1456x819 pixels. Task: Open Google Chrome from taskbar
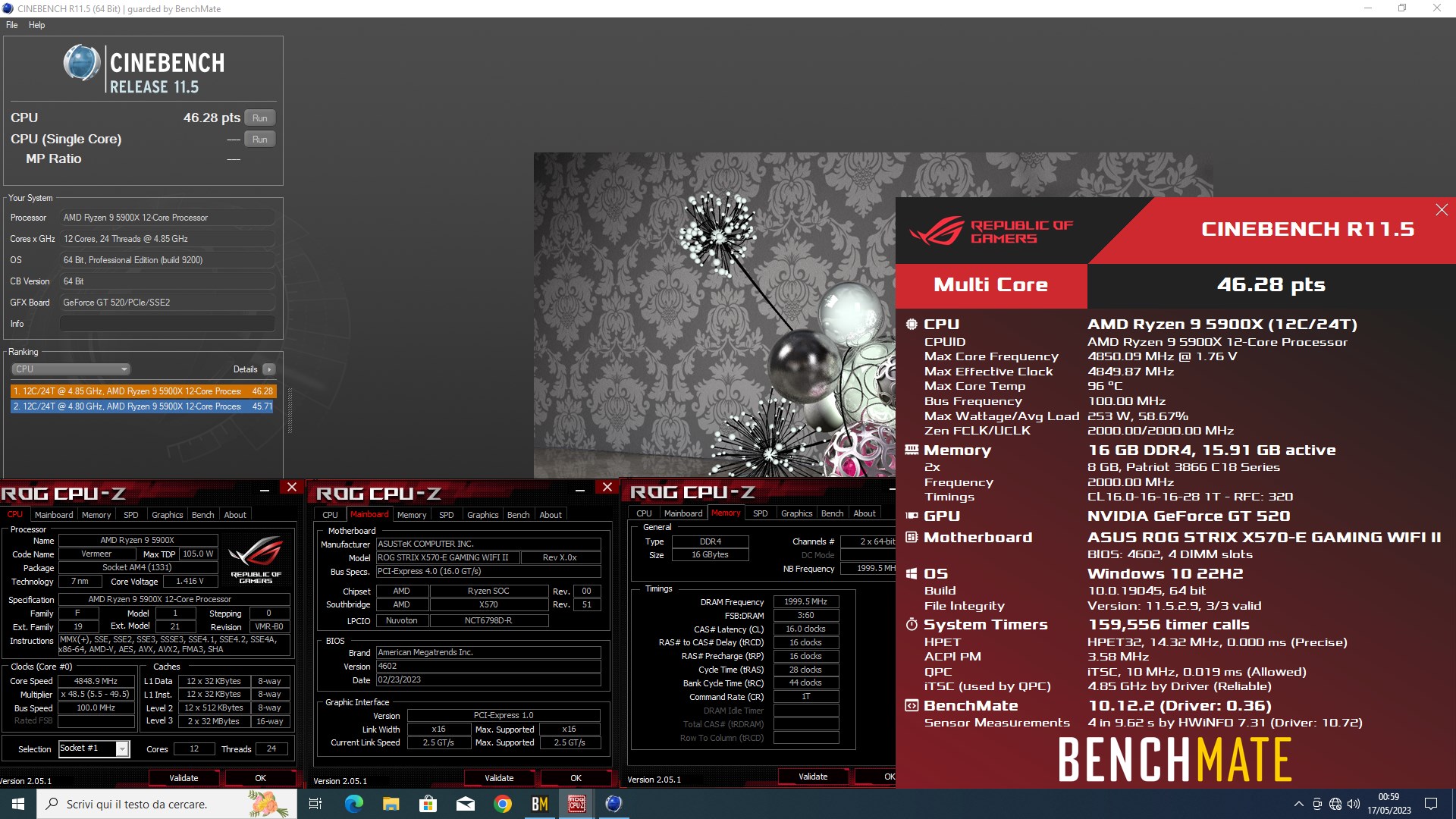tap(503, 804)
